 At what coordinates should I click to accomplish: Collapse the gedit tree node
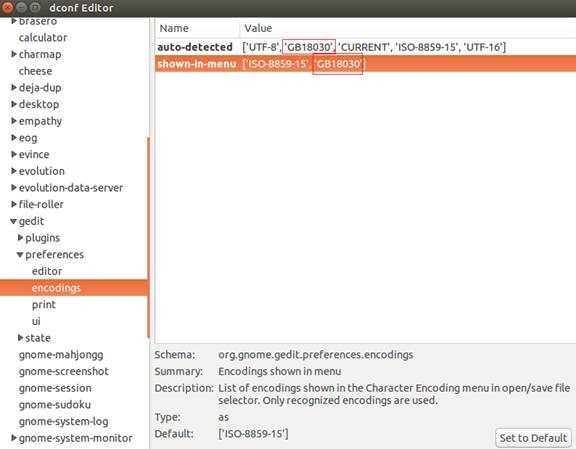pyautogui.click(x=14, y=221)
